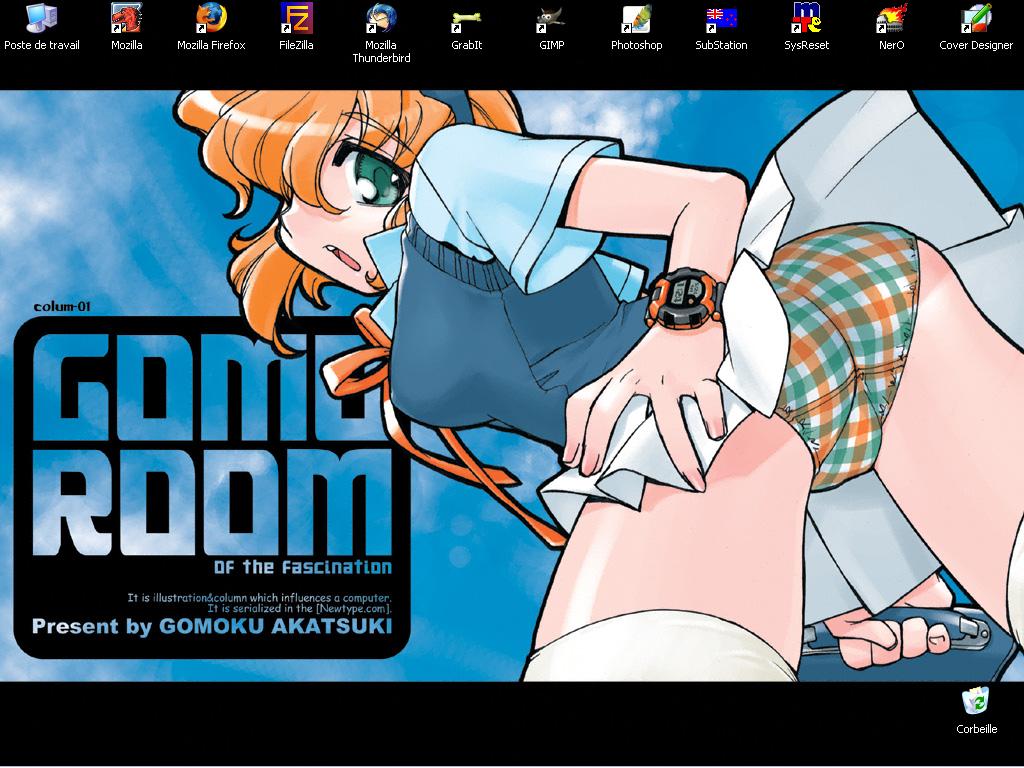Click the 'Mozilla Thunderbird' text label

pos(381,52)
